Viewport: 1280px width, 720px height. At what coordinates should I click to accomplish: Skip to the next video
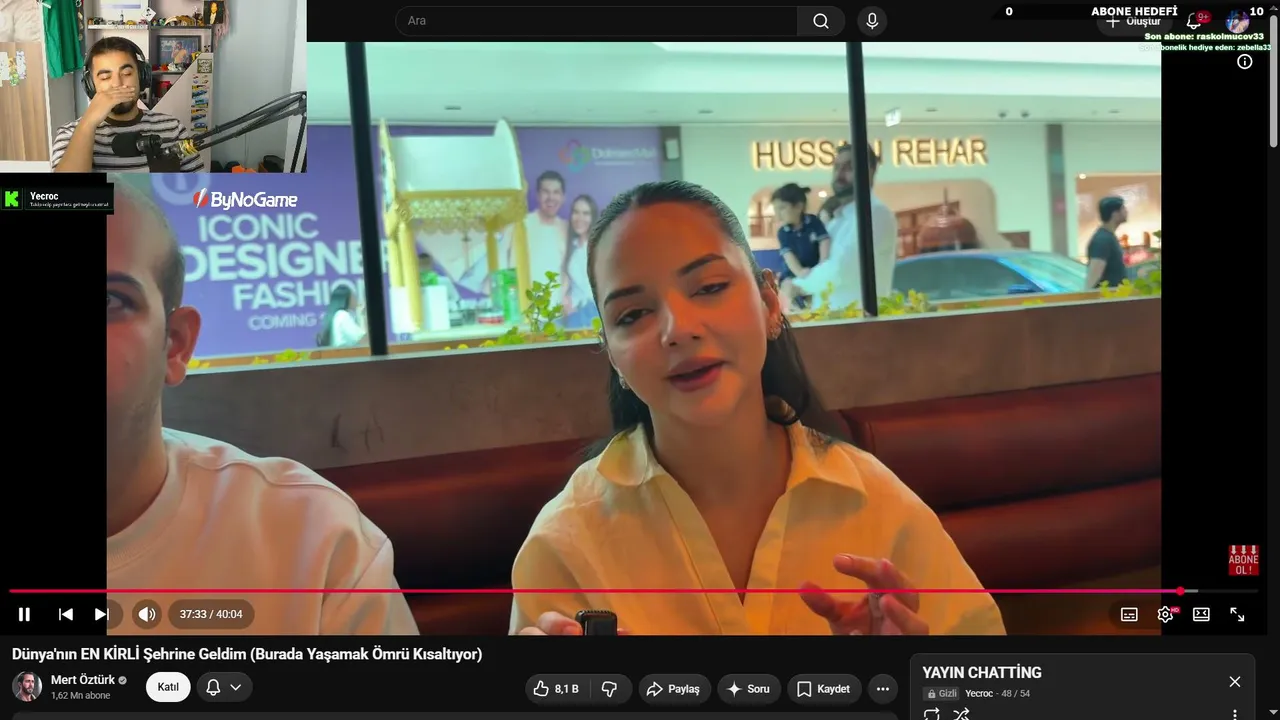(101, 614)
